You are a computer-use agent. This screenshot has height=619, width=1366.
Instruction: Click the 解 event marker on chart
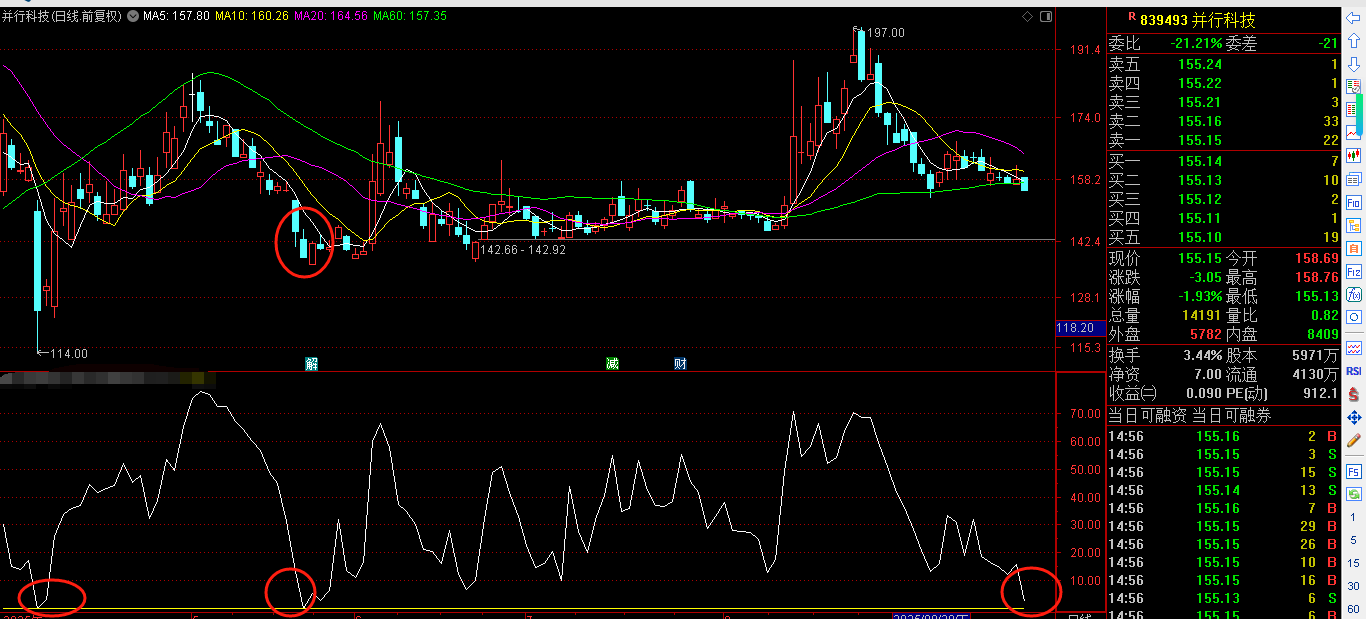[312, 364]
